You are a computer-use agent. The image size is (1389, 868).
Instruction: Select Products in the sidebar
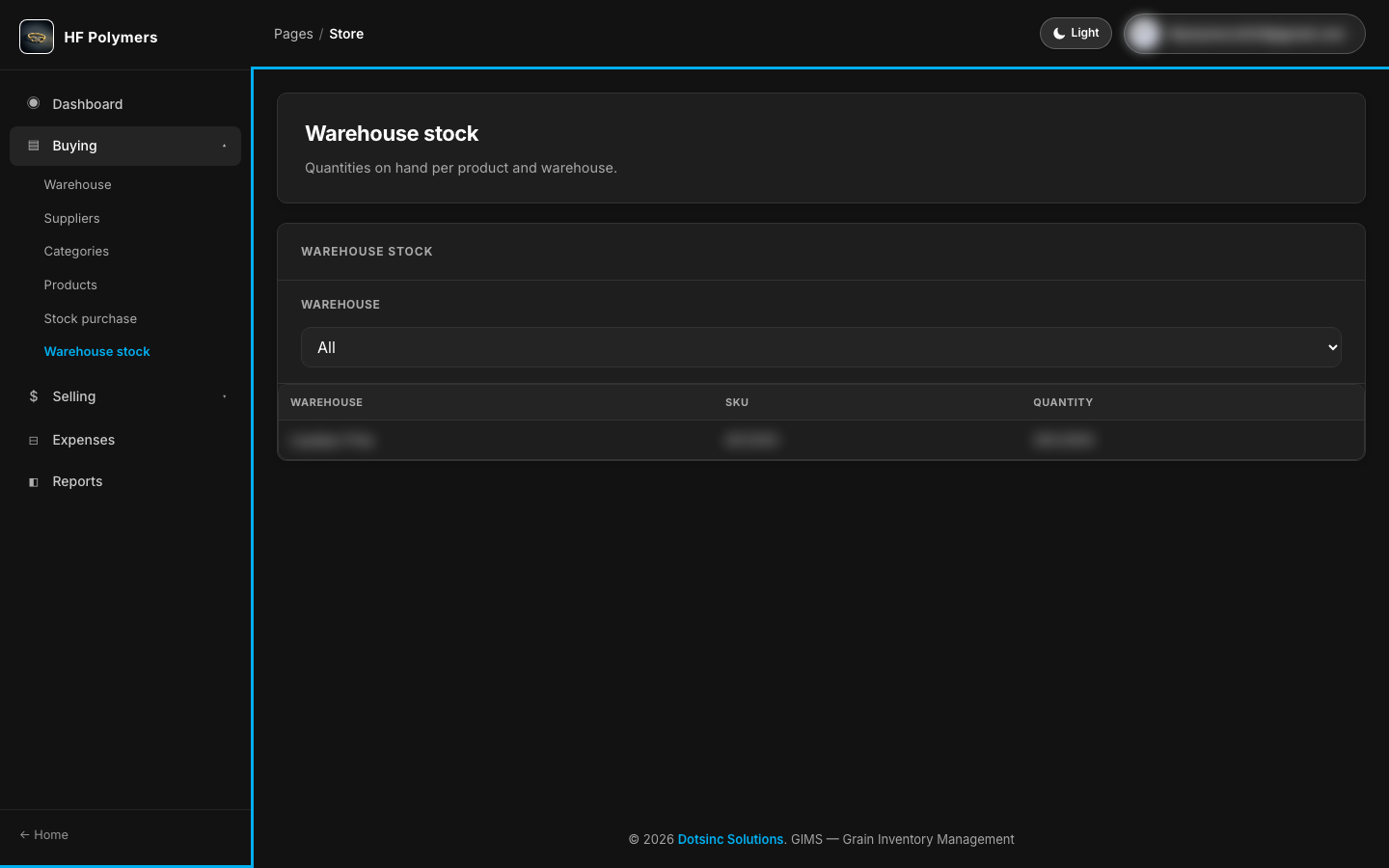70,285
